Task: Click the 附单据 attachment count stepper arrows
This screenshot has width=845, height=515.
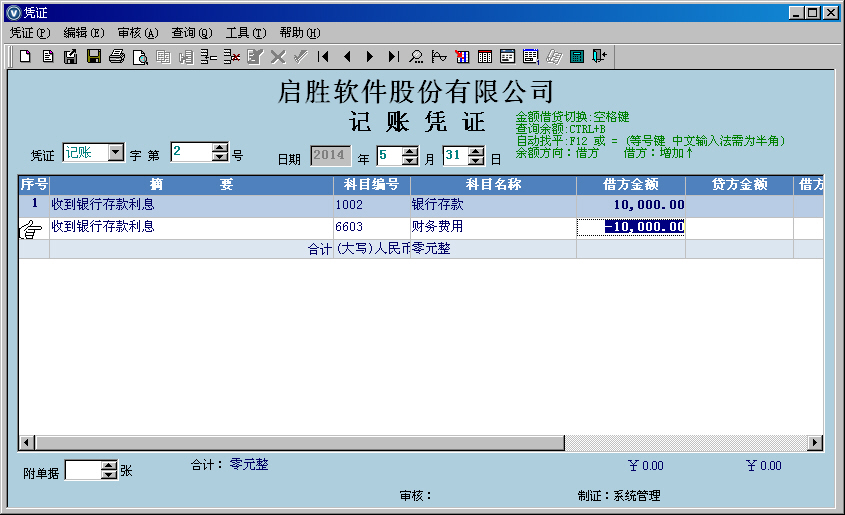Action: [109, 470]
